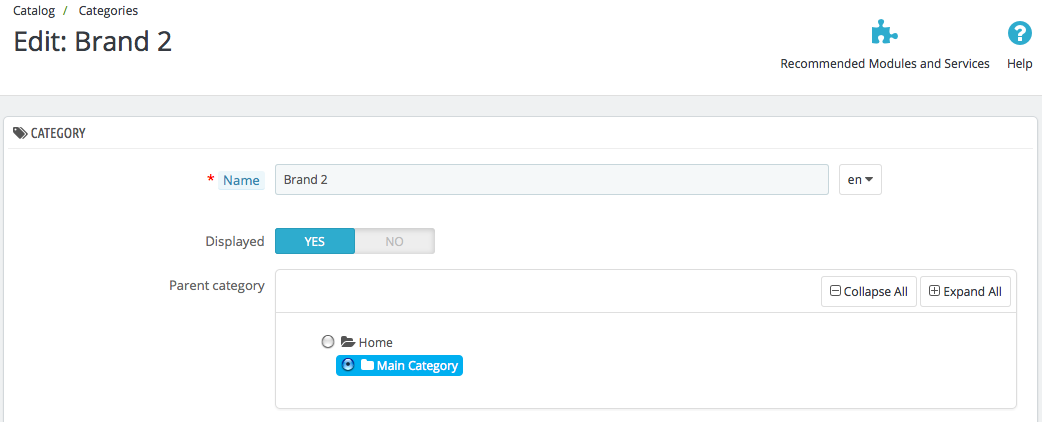This screenshot has width=1042, height=422.
Task: Open Recommended Modules and Services link
Action: (x=885, y=64)
